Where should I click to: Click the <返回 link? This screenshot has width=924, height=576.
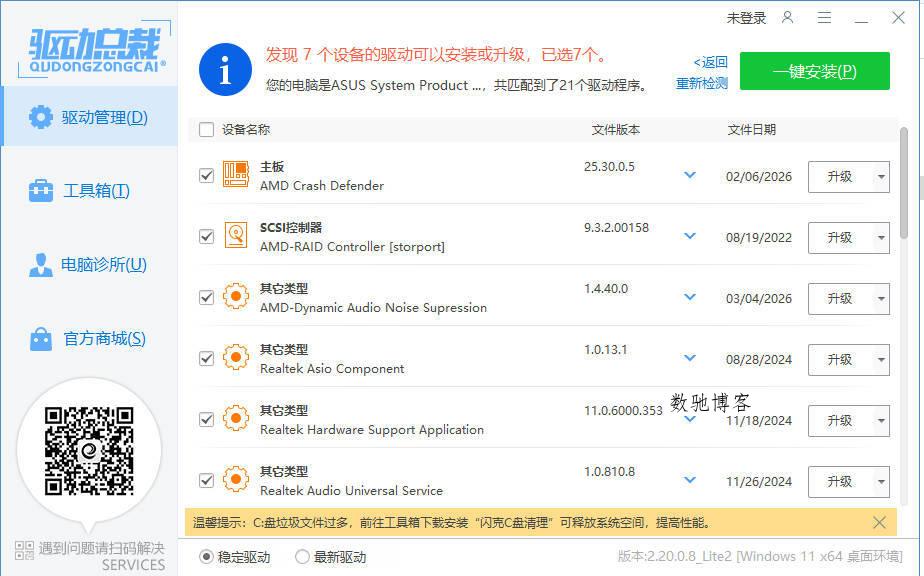[711, 62]
